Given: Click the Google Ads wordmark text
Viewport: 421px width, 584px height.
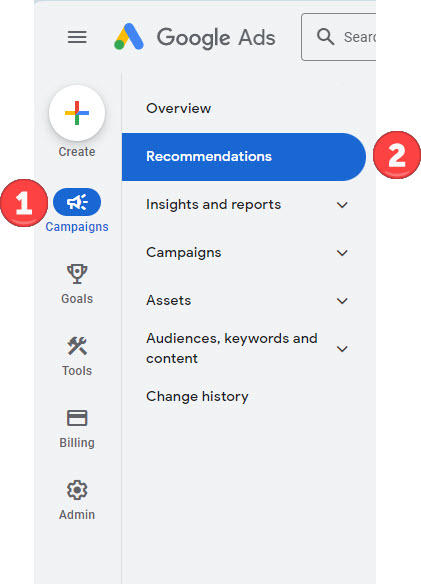Looking at the screenshot, I should coord(216,38).
